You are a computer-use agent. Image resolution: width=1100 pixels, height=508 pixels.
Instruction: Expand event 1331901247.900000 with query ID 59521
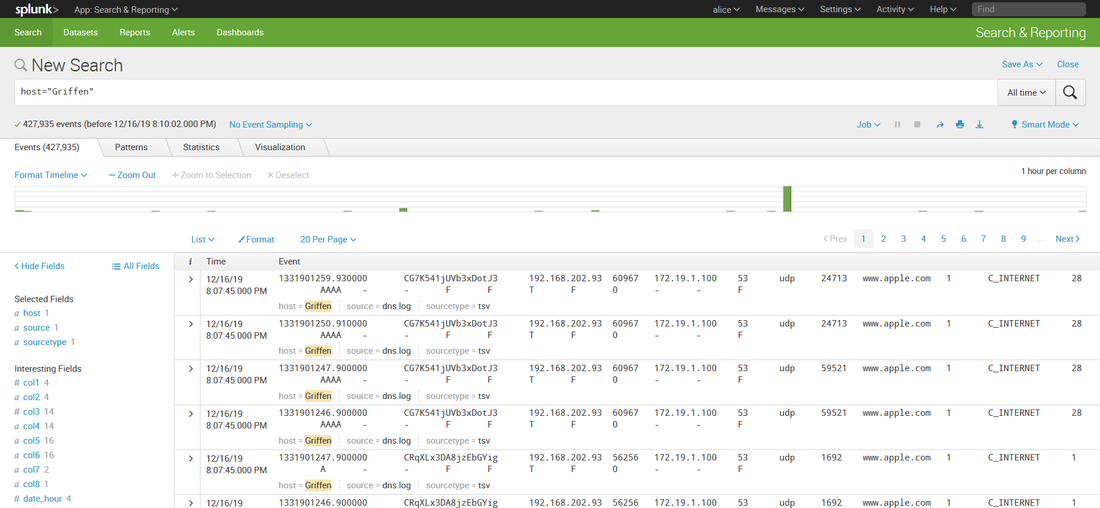[x=190, y=369]
